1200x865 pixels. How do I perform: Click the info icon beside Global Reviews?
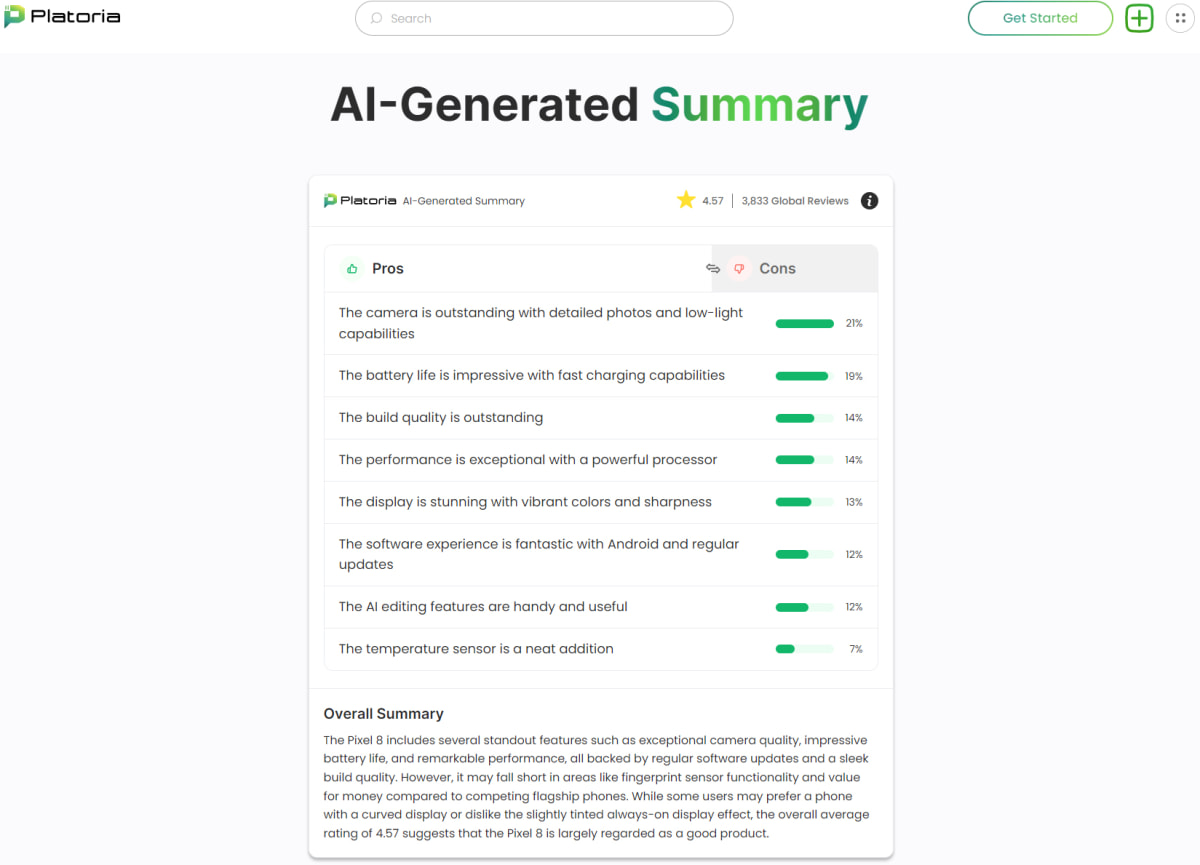tap(870, 201)
